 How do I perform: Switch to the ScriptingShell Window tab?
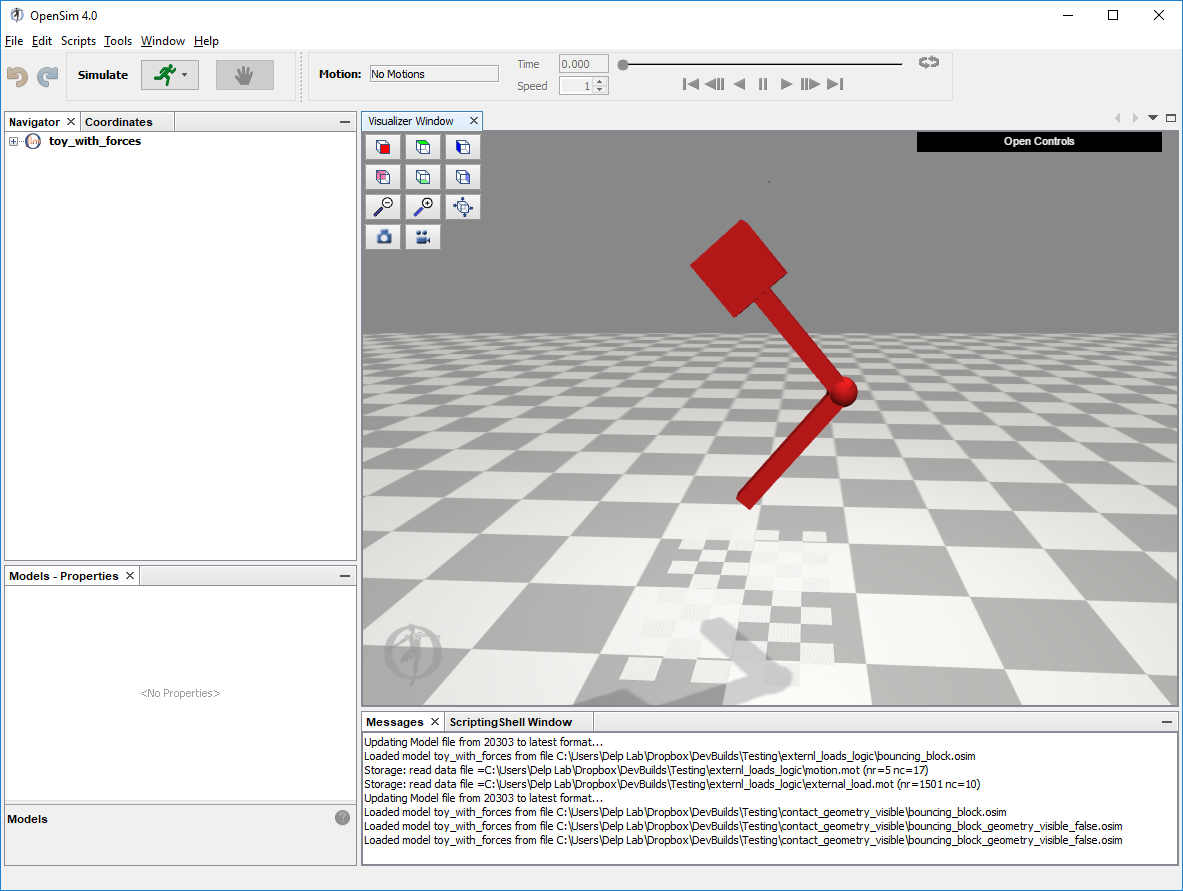(510, 721)
